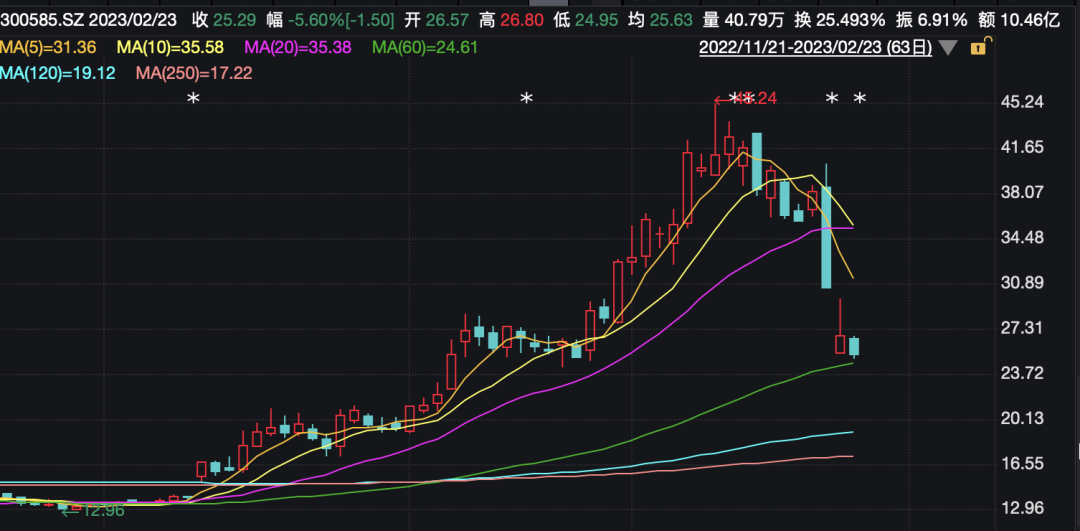Viewport: 1080px width, 531px height.
Task: Select the 300585.SZ stock code
Action: click(x=38, y=20)
